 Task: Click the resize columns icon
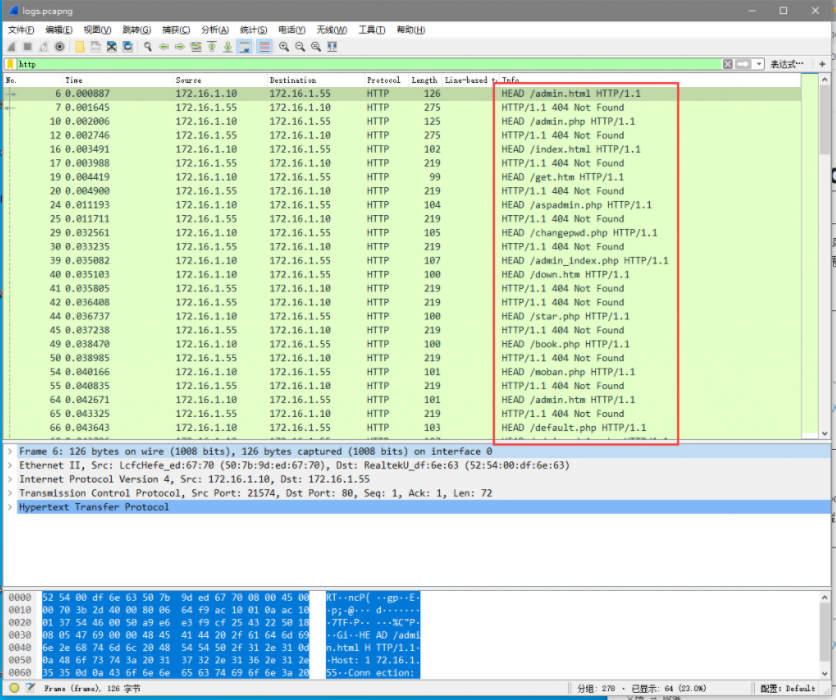(x=332, y=47)
